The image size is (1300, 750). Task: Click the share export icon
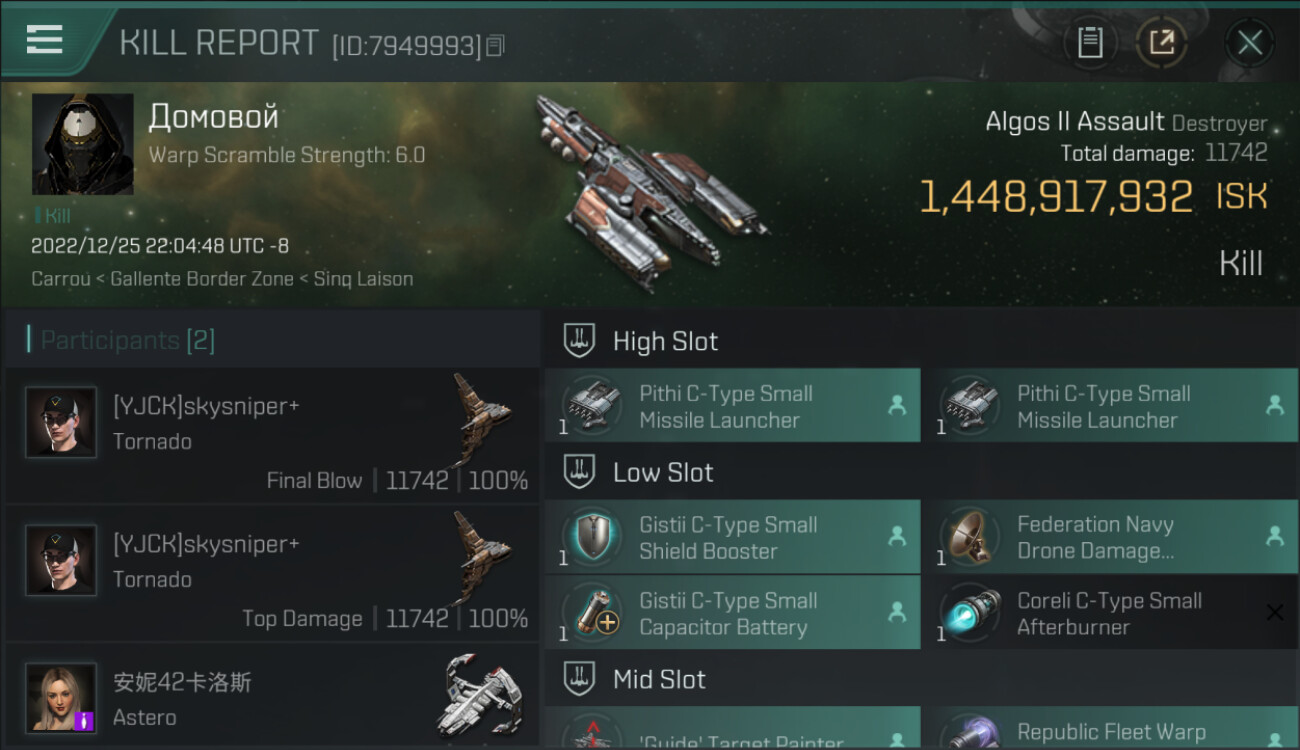[x=1161, y=43]
